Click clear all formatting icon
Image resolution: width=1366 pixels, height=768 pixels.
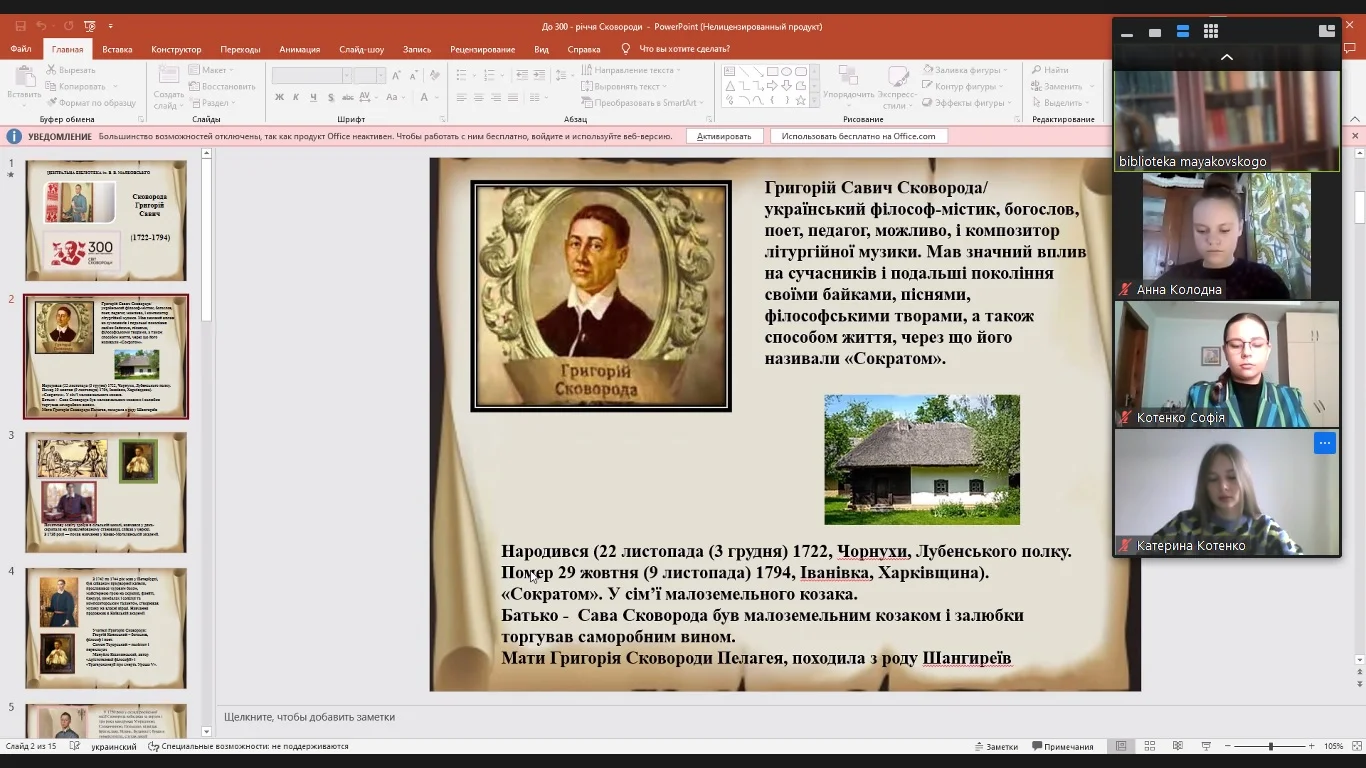(433, 76)
